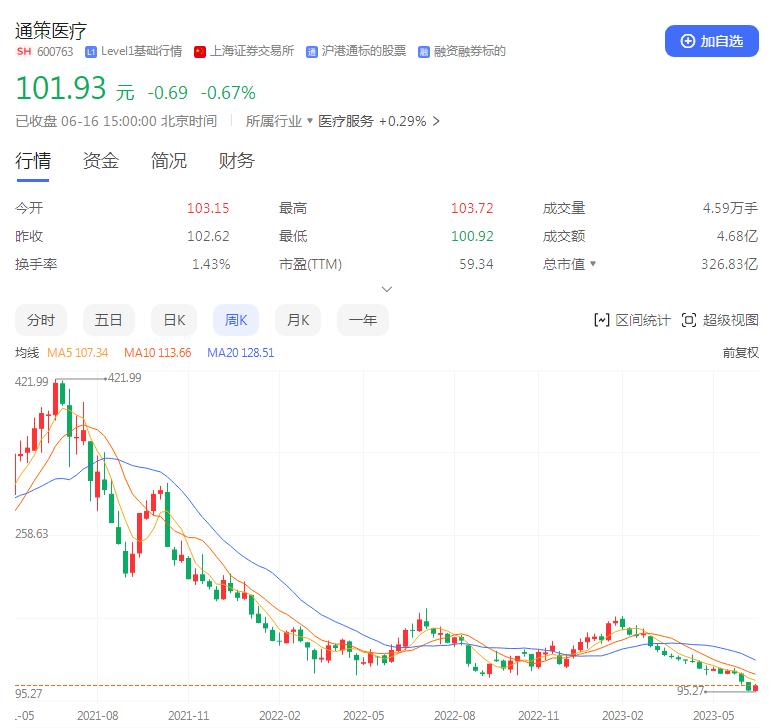Screen dimensions: 776x728
Task: Open the 超级视图 super view icon
Action: click(689, 320)
